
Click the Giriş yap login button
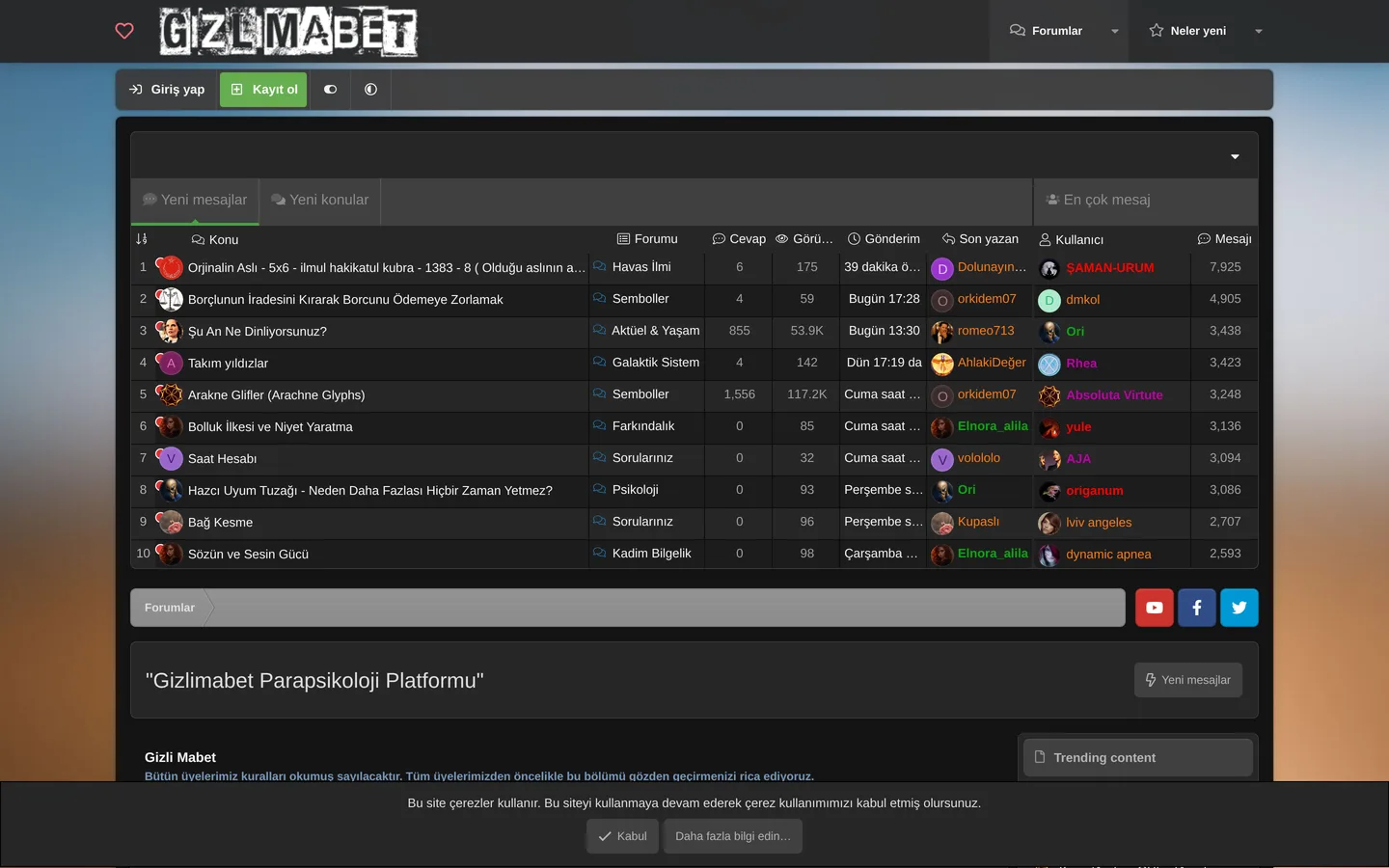click(x=168, y=90)
